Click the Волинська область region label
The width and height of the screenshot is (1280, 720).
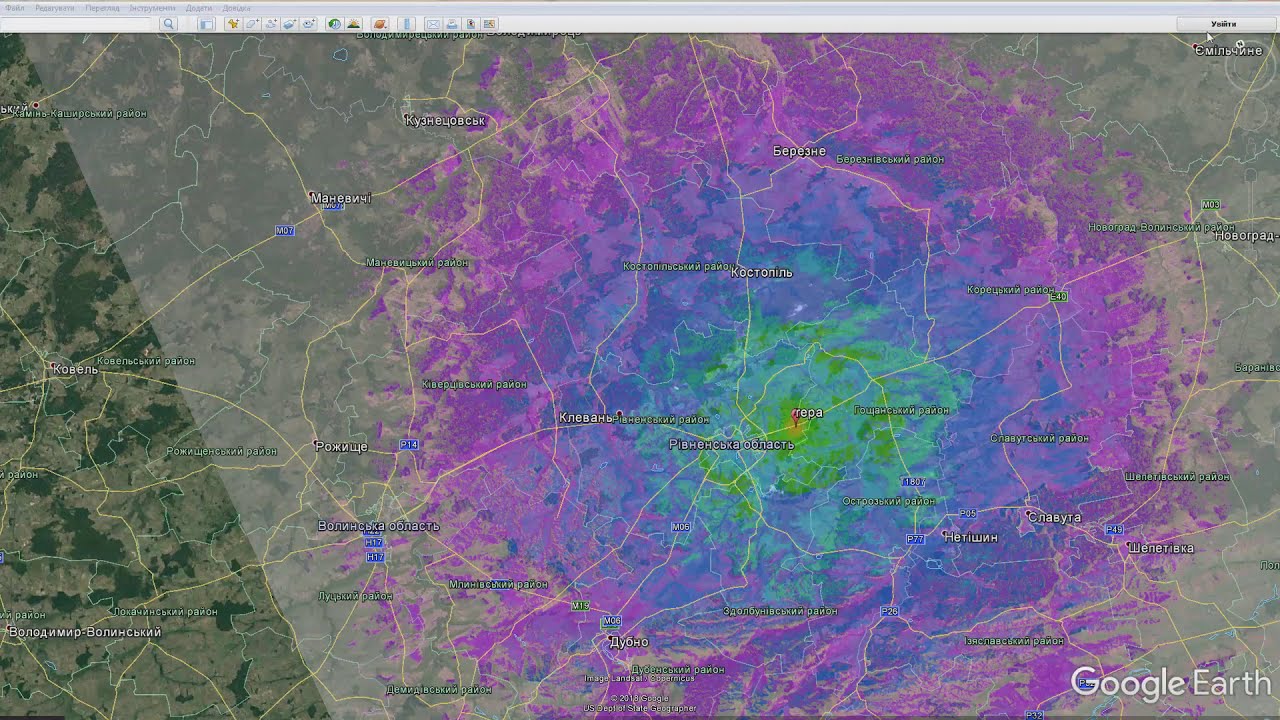(x=379, y=526)
